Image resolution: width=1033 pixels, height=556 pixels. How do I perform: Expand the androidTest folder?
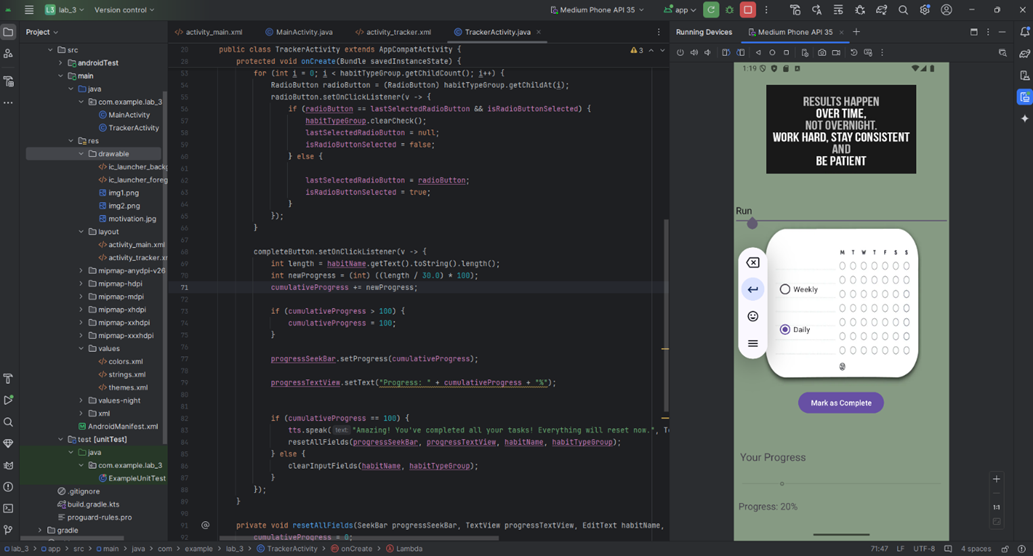[x=61, y=63]
